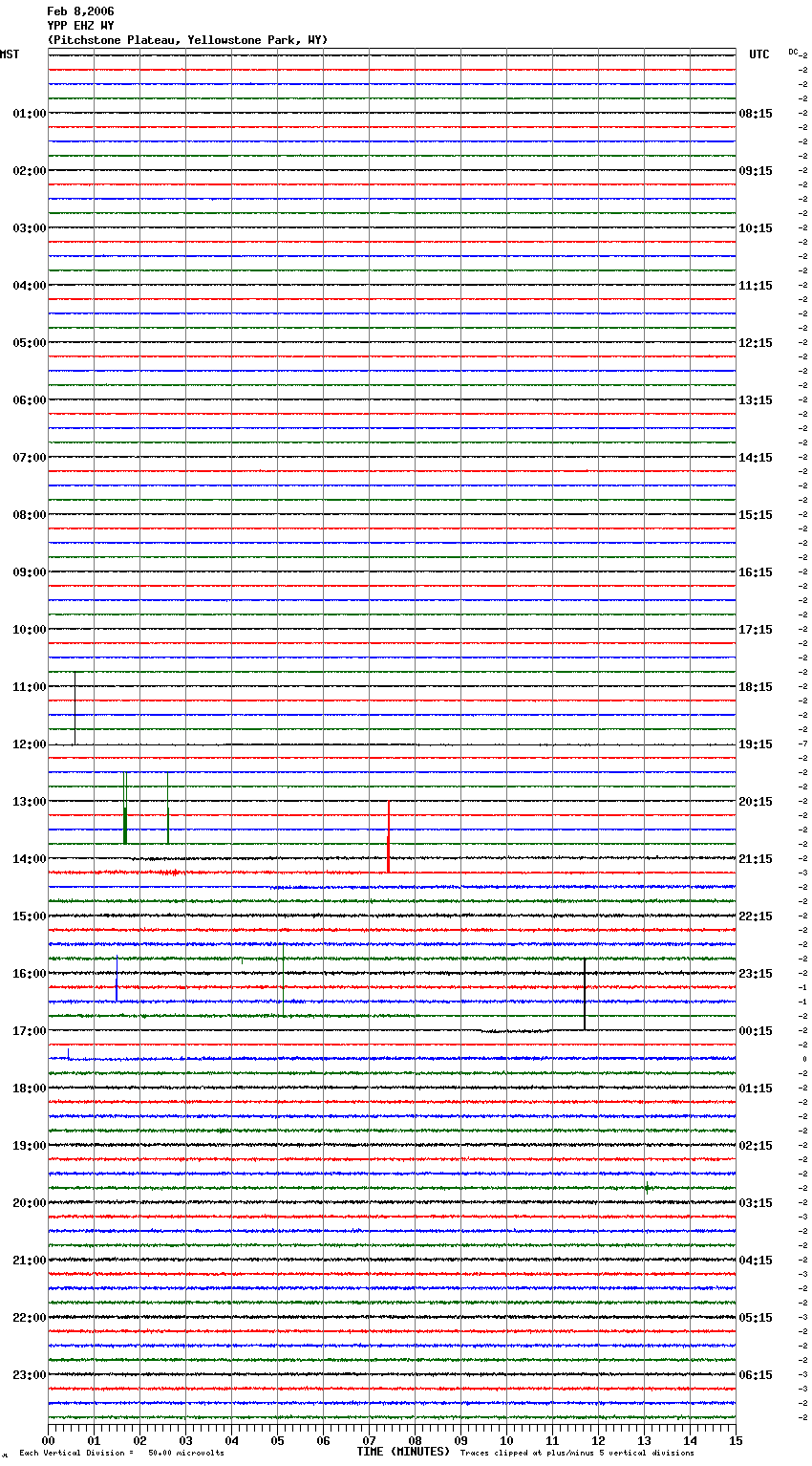Click minute tick label "15" on x-axis
812x1466 pixels.
point(736,1440)
